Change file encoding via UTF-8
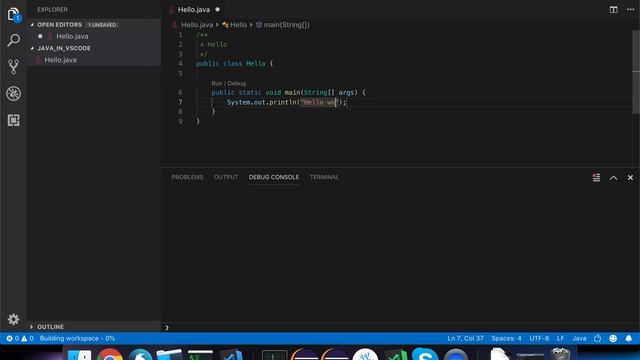Viewport: 640px width, 360px height. [x=539, y=338]
